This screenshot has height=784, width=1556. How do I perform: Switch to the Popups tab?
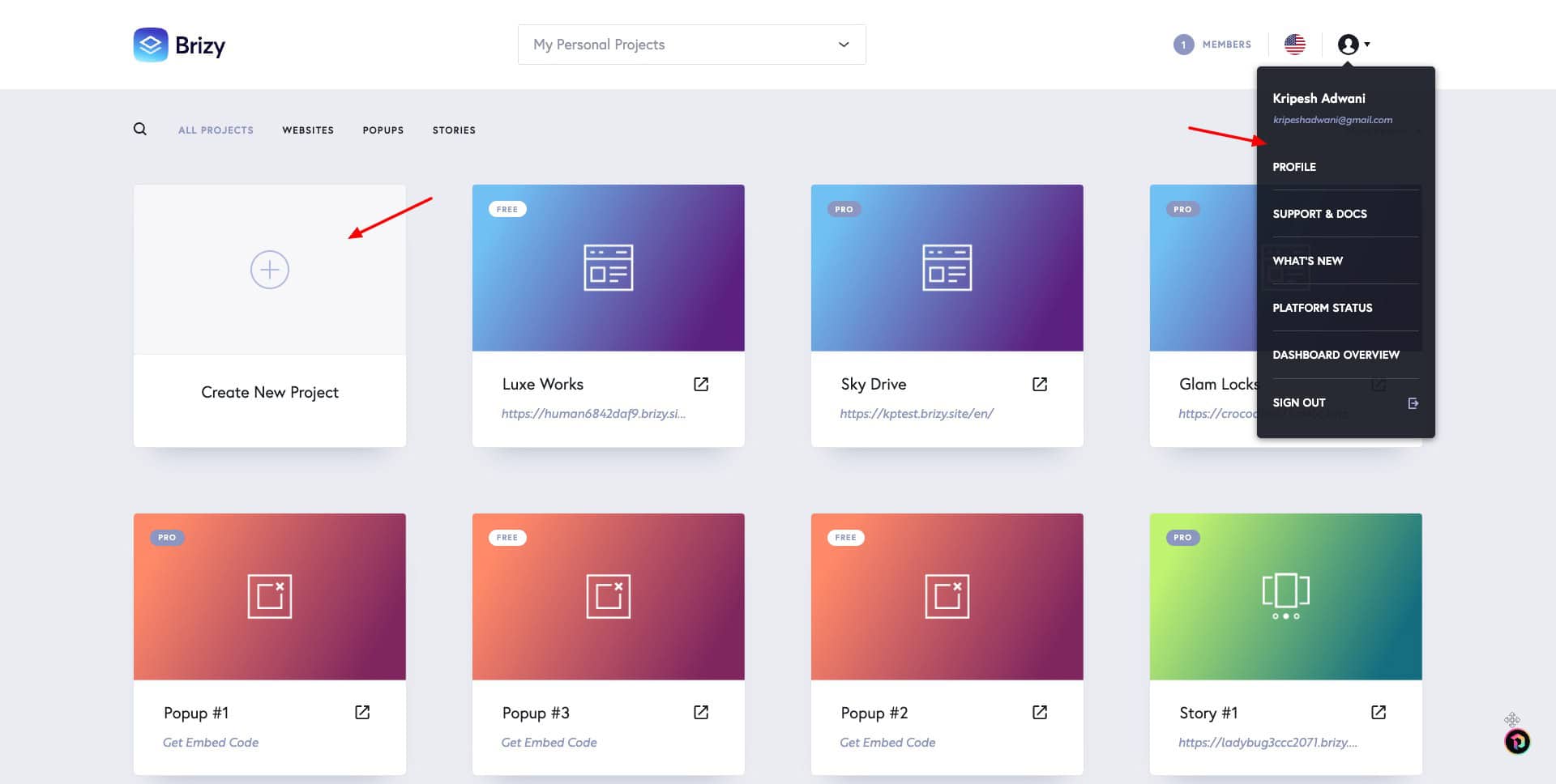[x=383, y=130]
